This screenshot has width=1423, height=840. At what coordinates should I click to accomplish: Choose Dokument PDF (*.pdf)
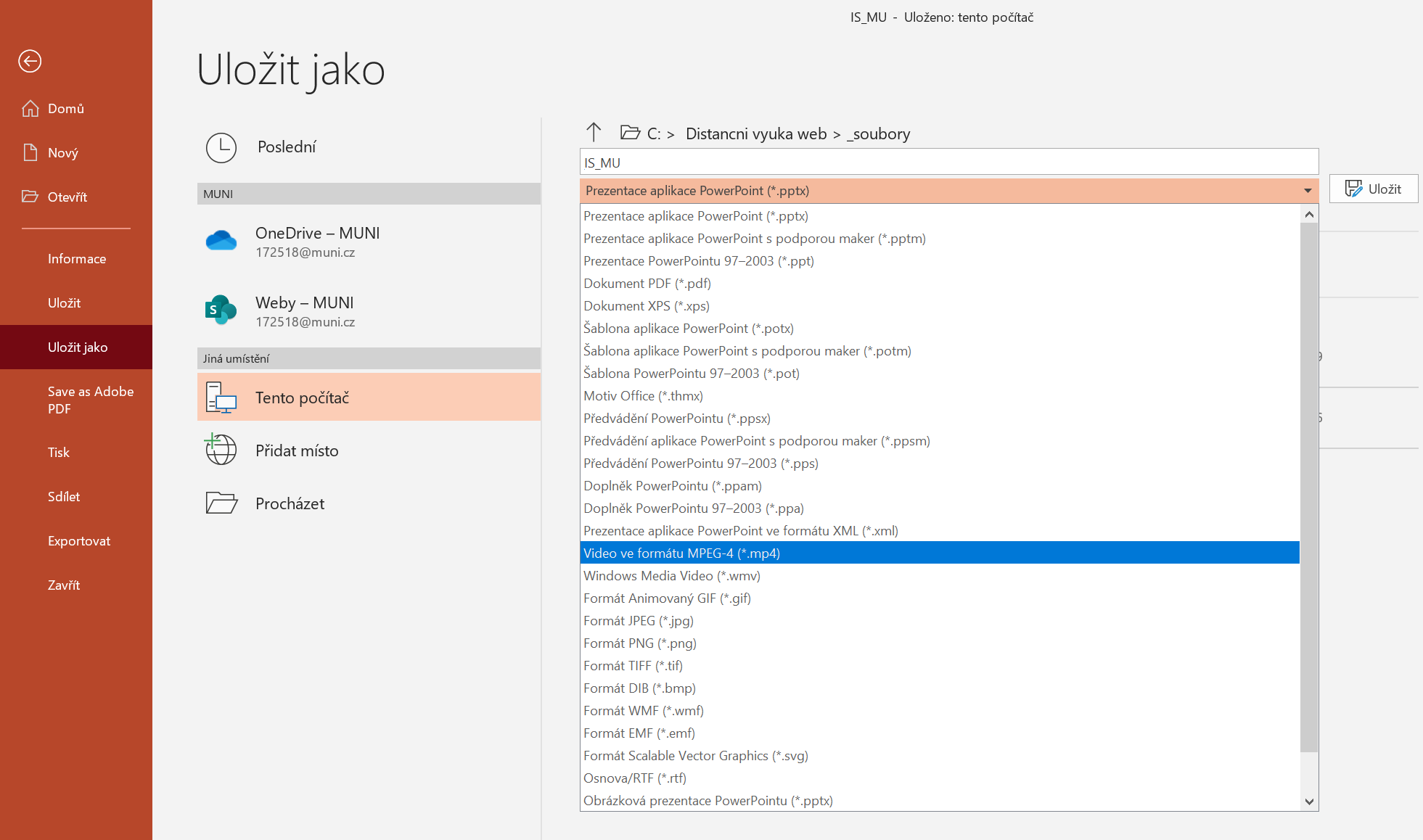[940, 284]
